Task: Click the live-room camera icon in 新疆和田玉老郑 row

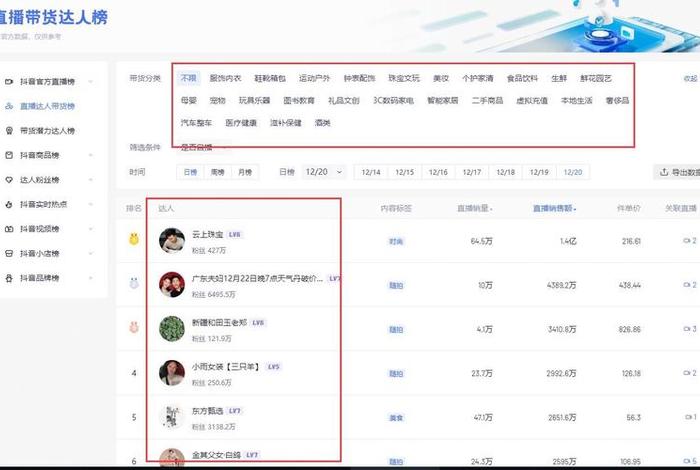Action: pos(687,329)
